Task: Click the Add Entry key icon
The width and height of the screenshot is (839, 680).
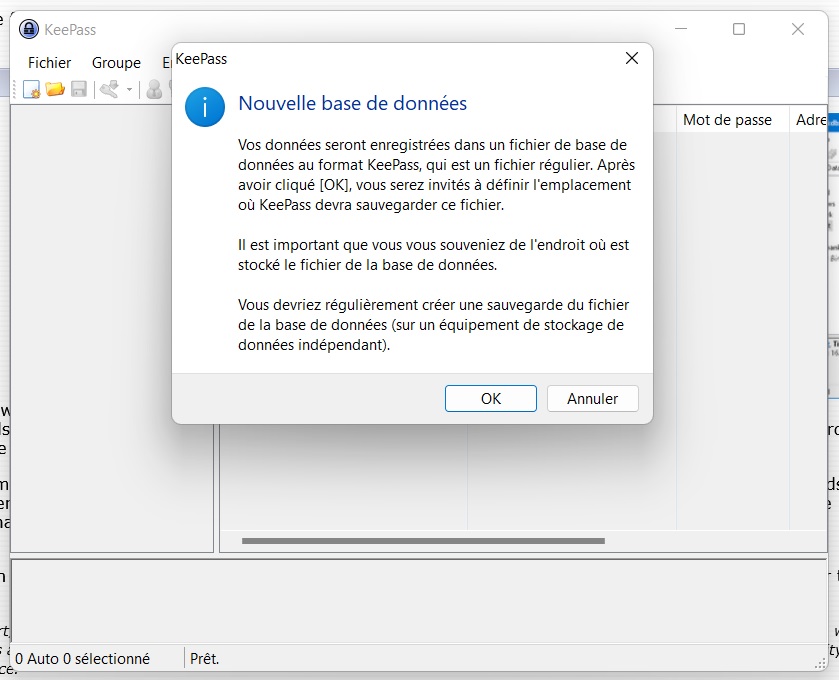Action: click(109, 90)
